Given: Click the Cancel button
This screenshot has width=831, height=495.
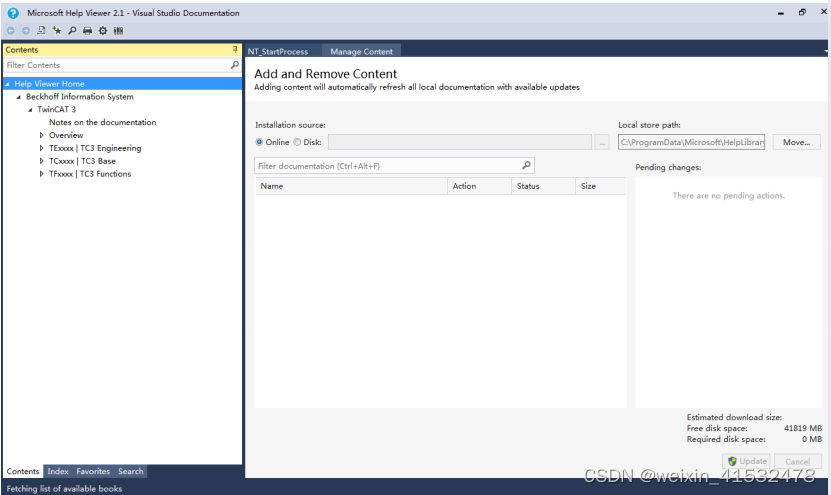Looking at the screenshot, I should (798, 461).
